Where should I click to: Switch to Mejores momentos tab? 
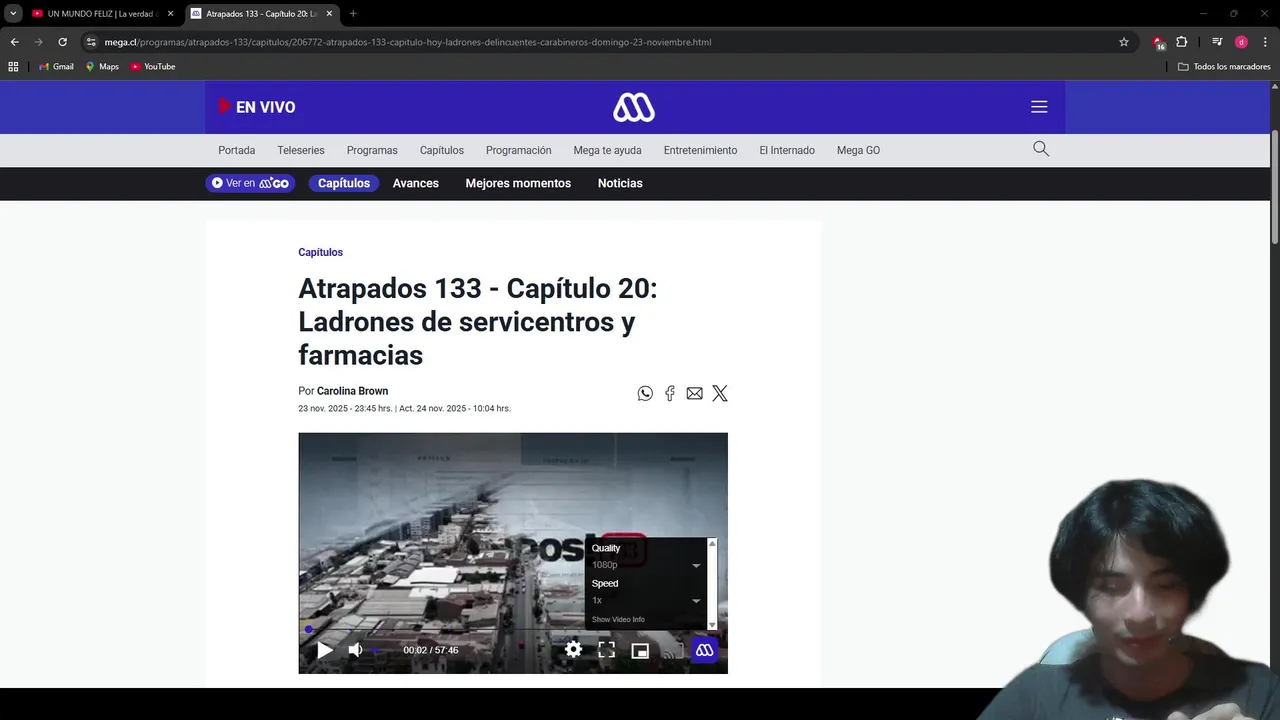coord(518,183)
